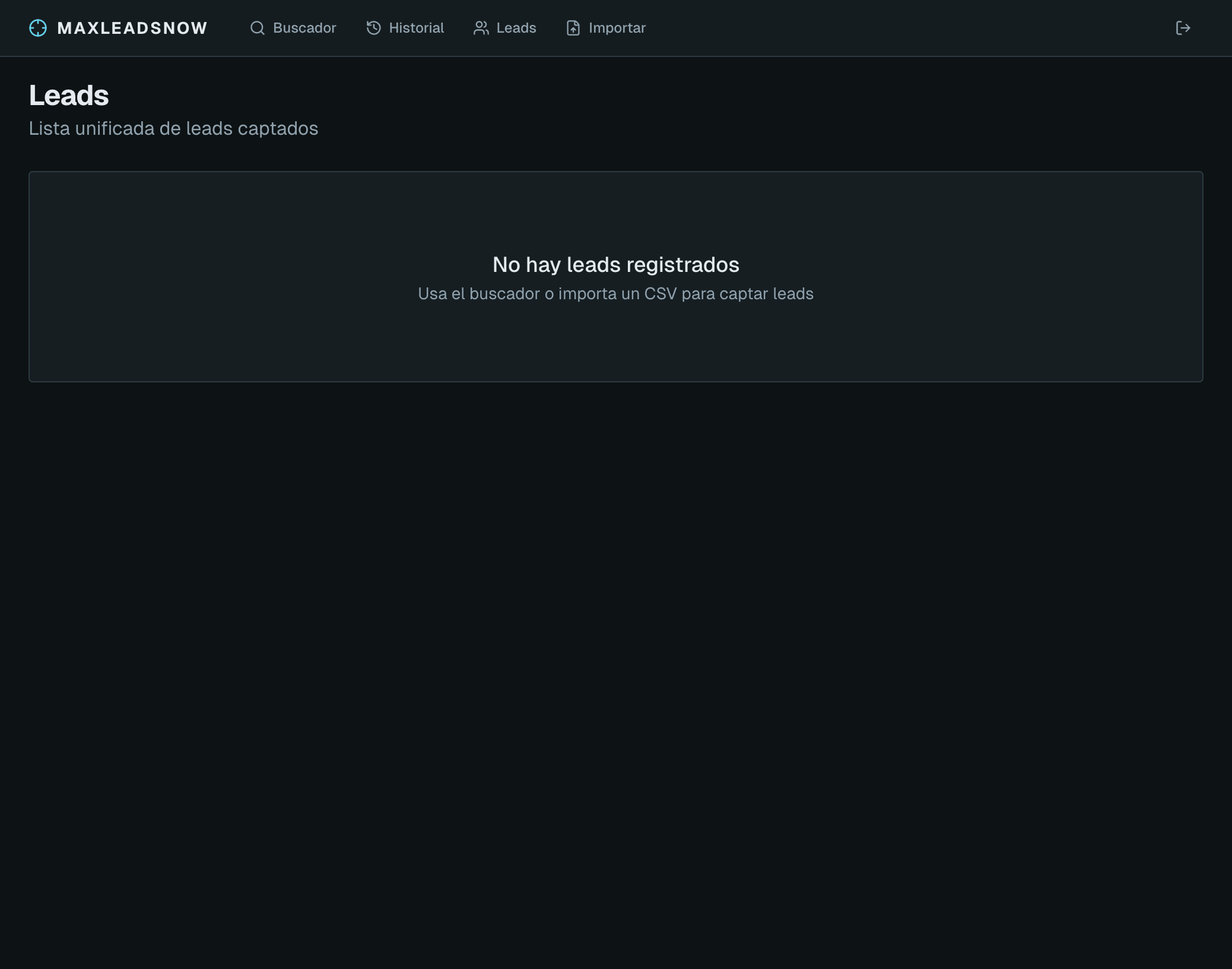Click the 'No hay leads registrados' message
Image resolution: width=1232 pixels, height=969 pixels.
coord(615,265)
